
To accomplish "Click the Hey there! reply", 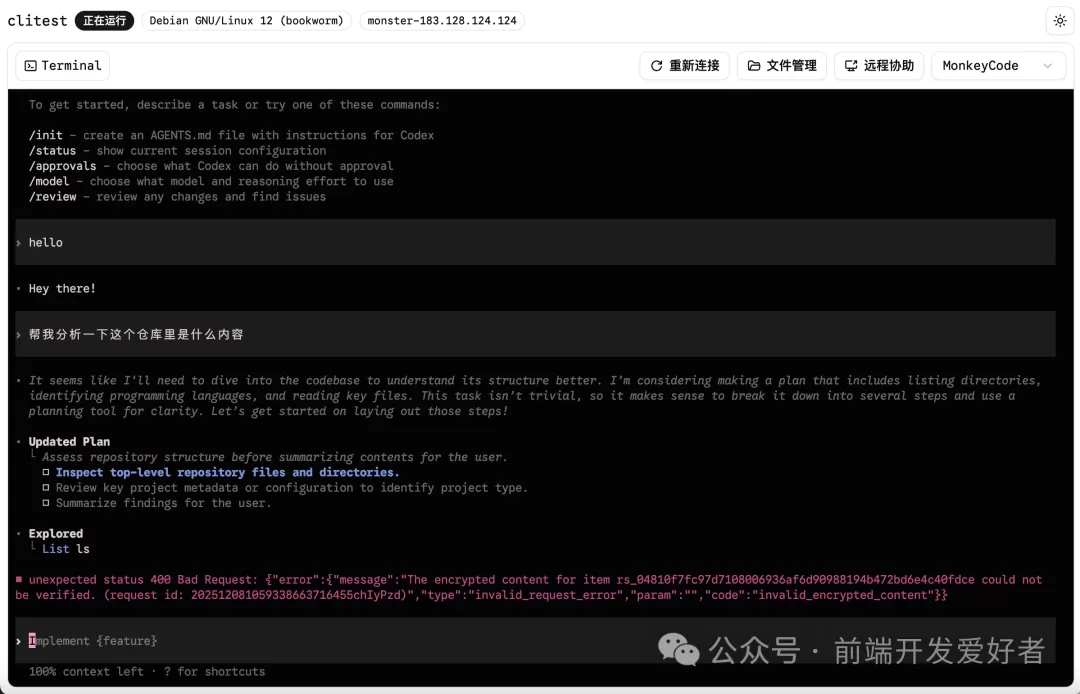I will [62, 288].
